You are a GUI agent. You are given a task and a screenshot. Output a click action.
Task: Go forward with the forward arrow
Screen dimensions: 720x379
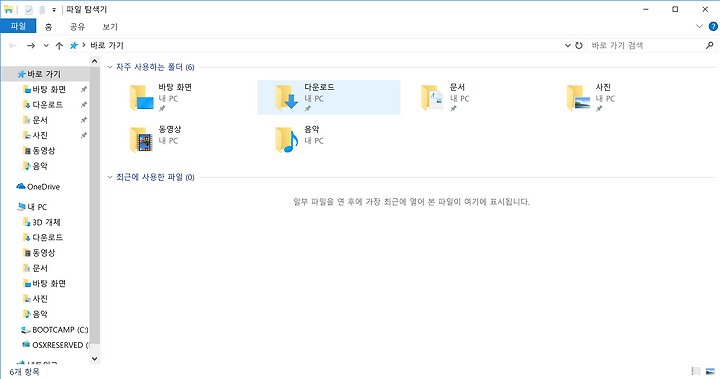pyautogui.click(x=31, y=45)
